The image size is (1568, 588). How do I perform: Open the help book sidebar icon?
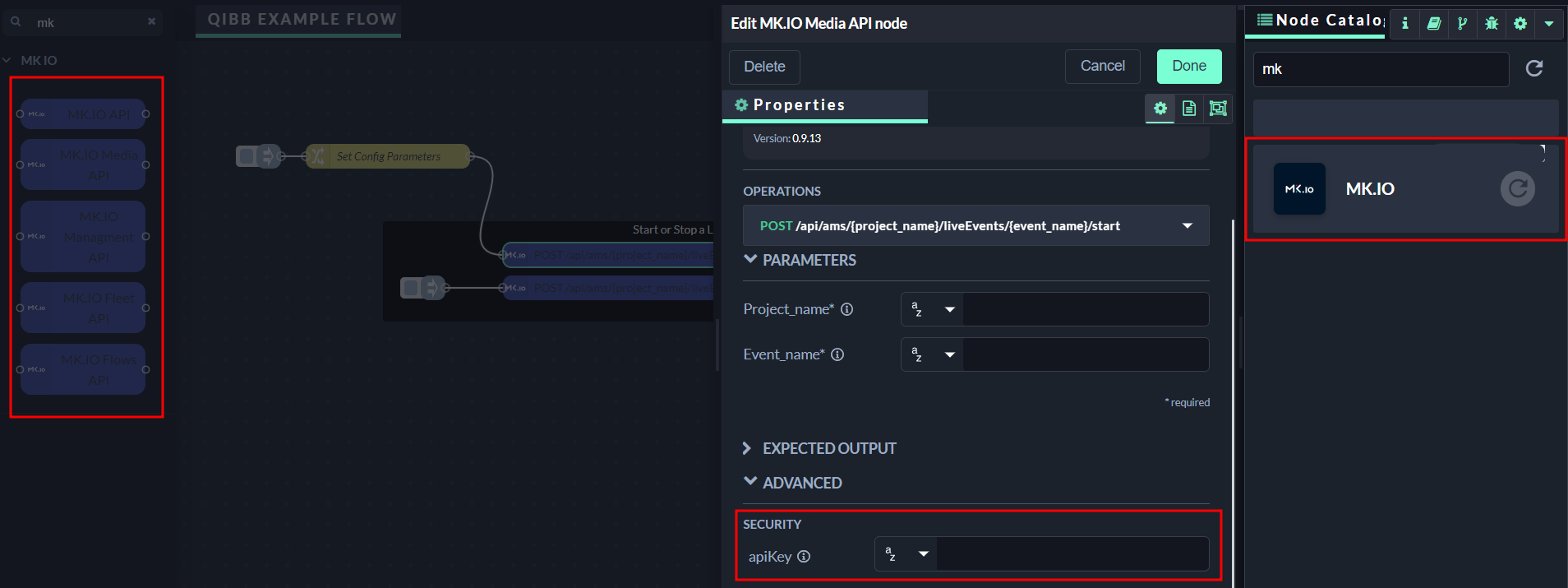[x=1433, y=23]
